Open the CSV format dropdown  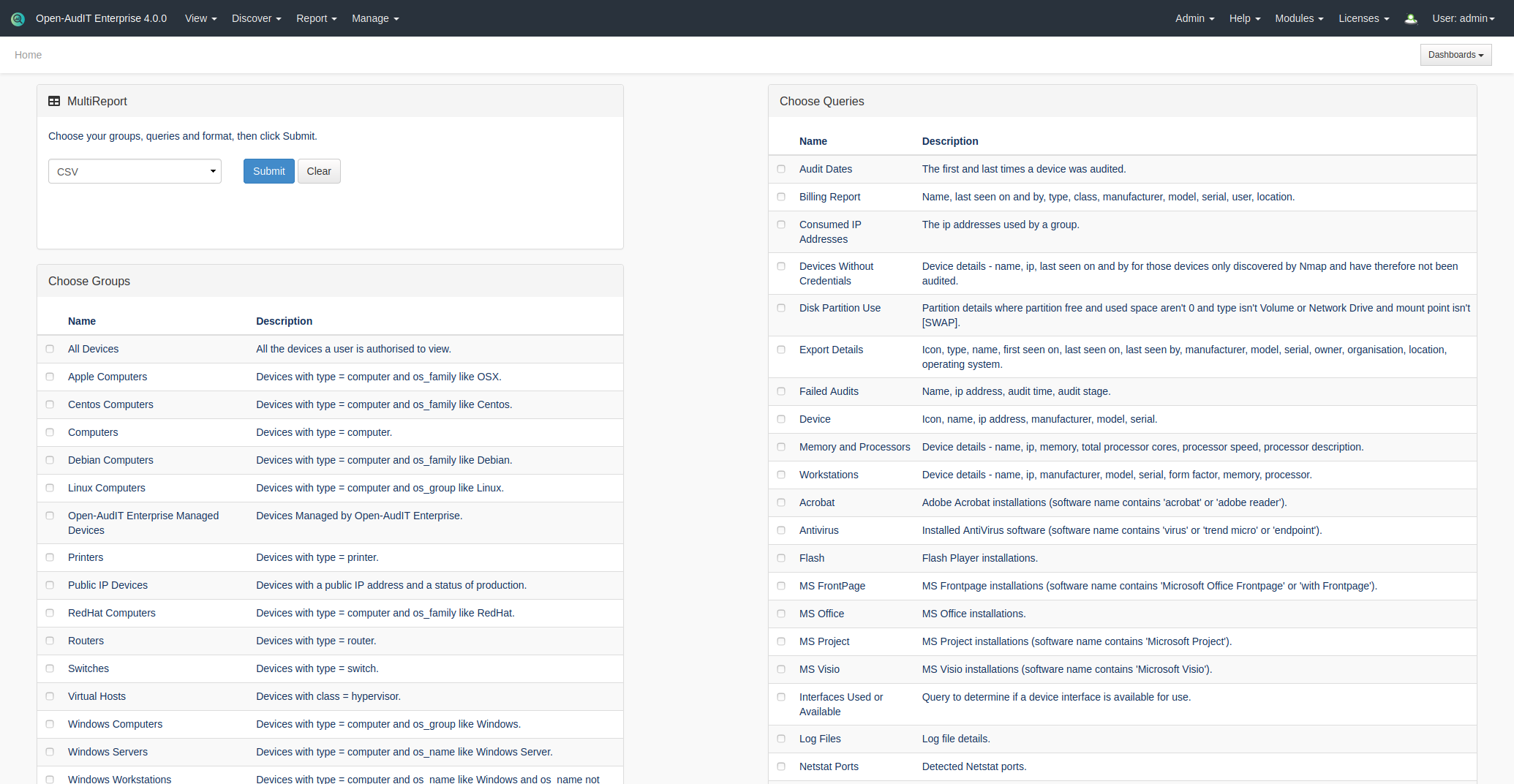coord(135,171)
